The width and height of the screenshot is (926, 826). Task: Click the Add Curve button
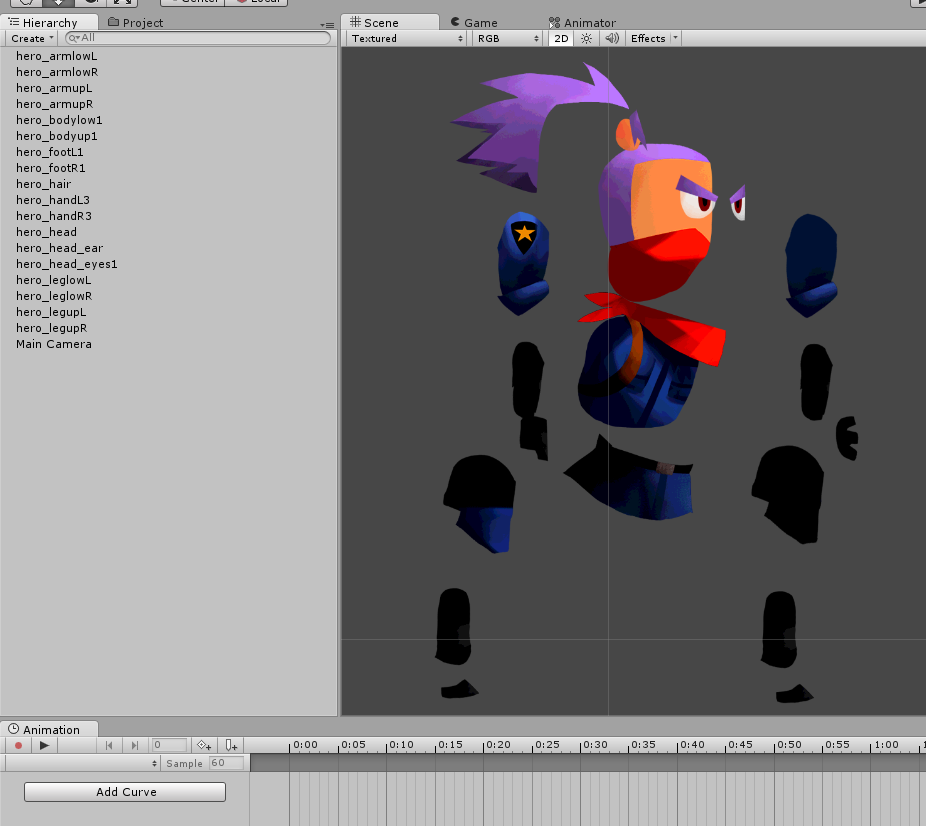click(x=125, y=792)
